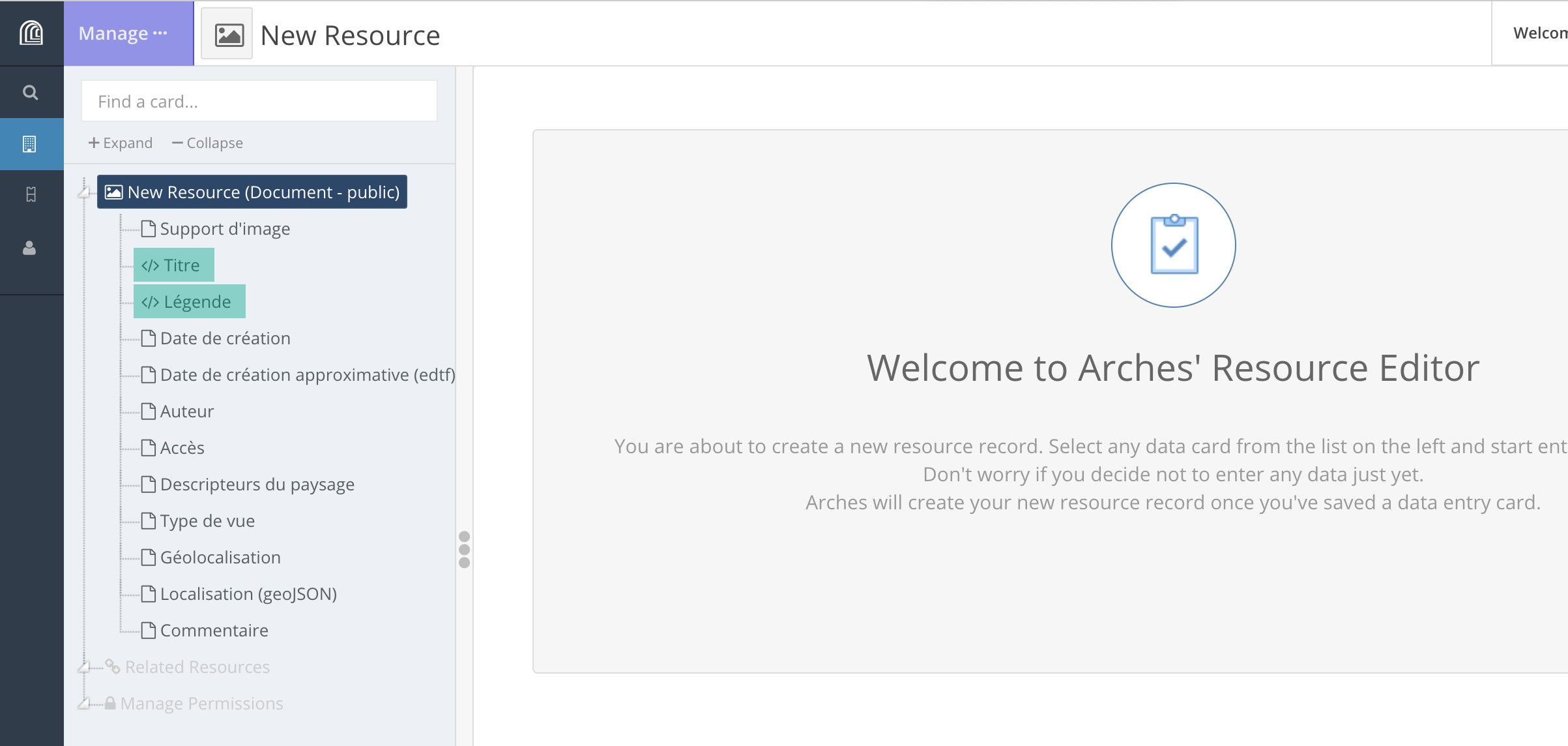Select the Légende code card
The image size is (1568, 746).
click(x=189, y=302)
